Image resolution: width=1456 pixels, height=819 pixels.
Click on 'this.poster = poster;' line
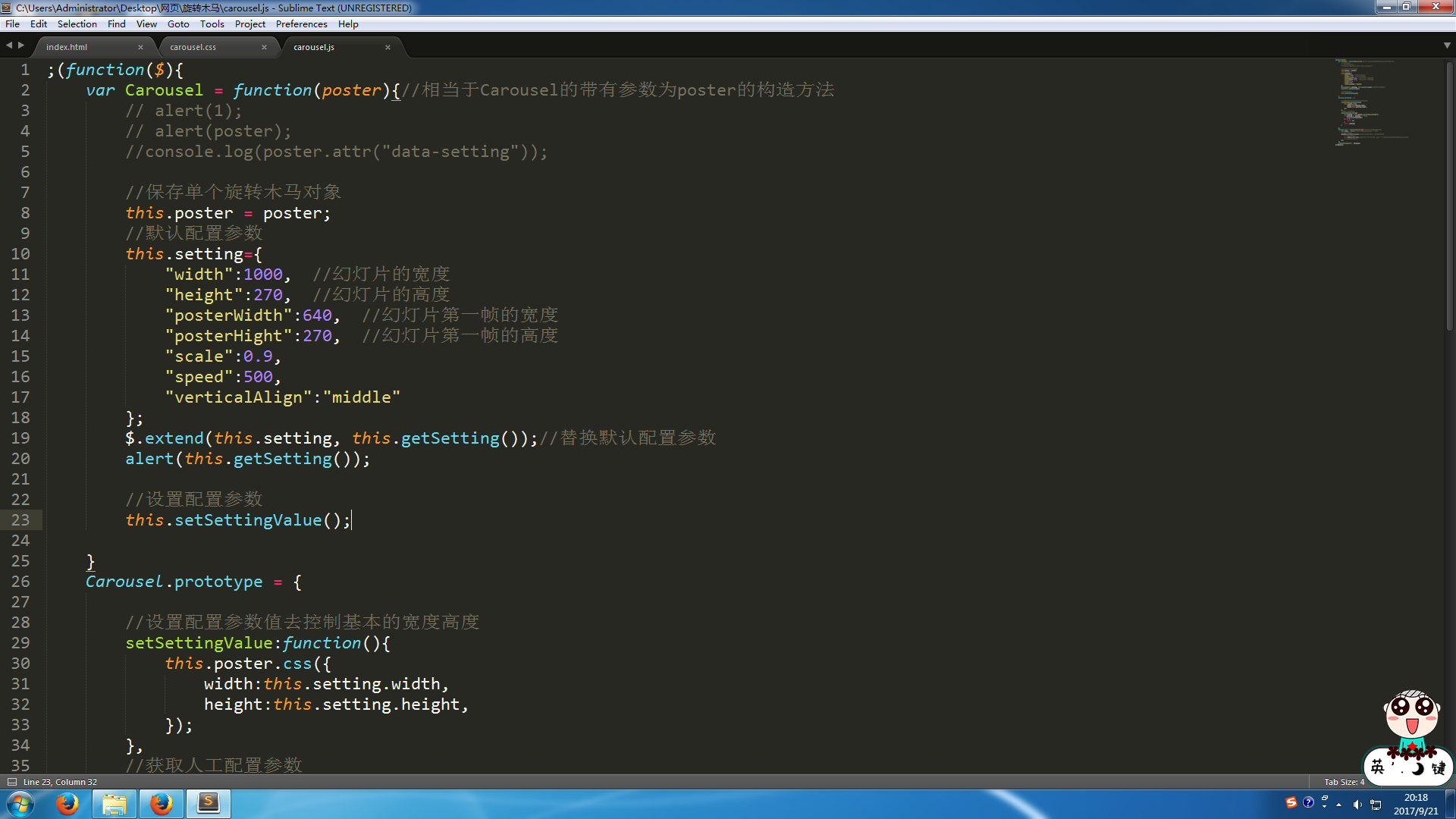227,213
